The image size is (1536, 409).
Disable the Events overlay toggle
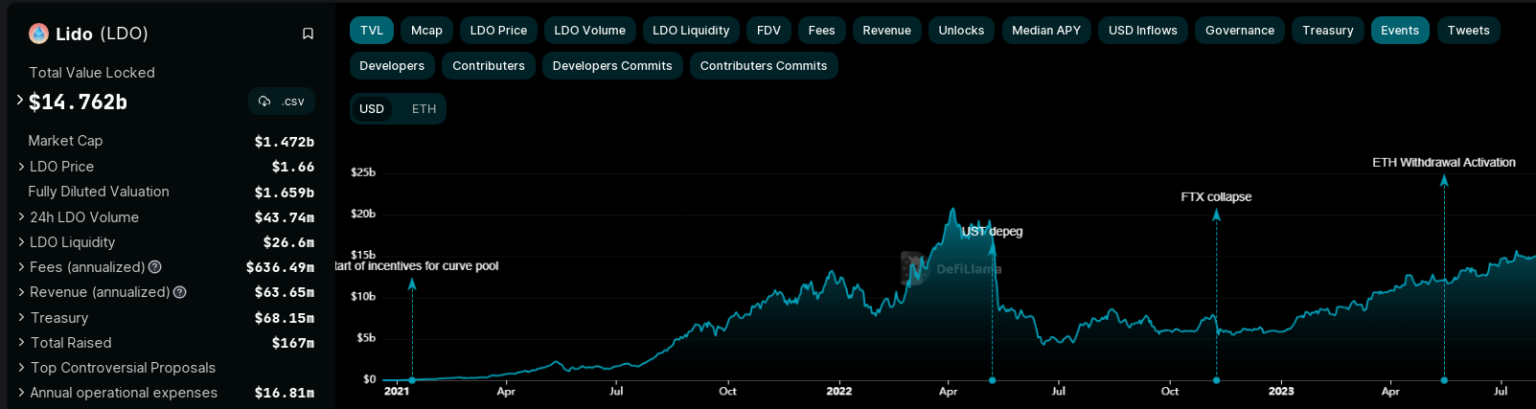[1399, 30]
